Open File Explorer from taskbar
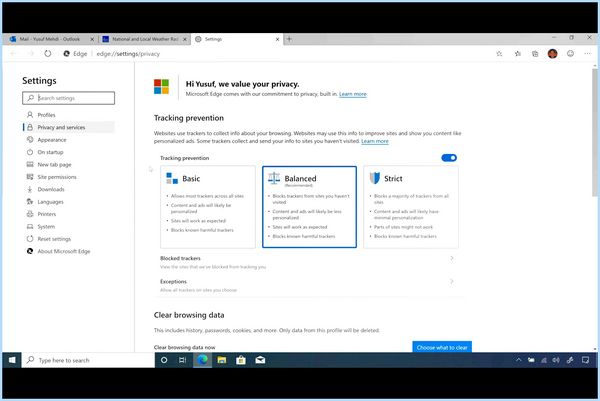Screen dimensions: 600x401 [222, 360]
